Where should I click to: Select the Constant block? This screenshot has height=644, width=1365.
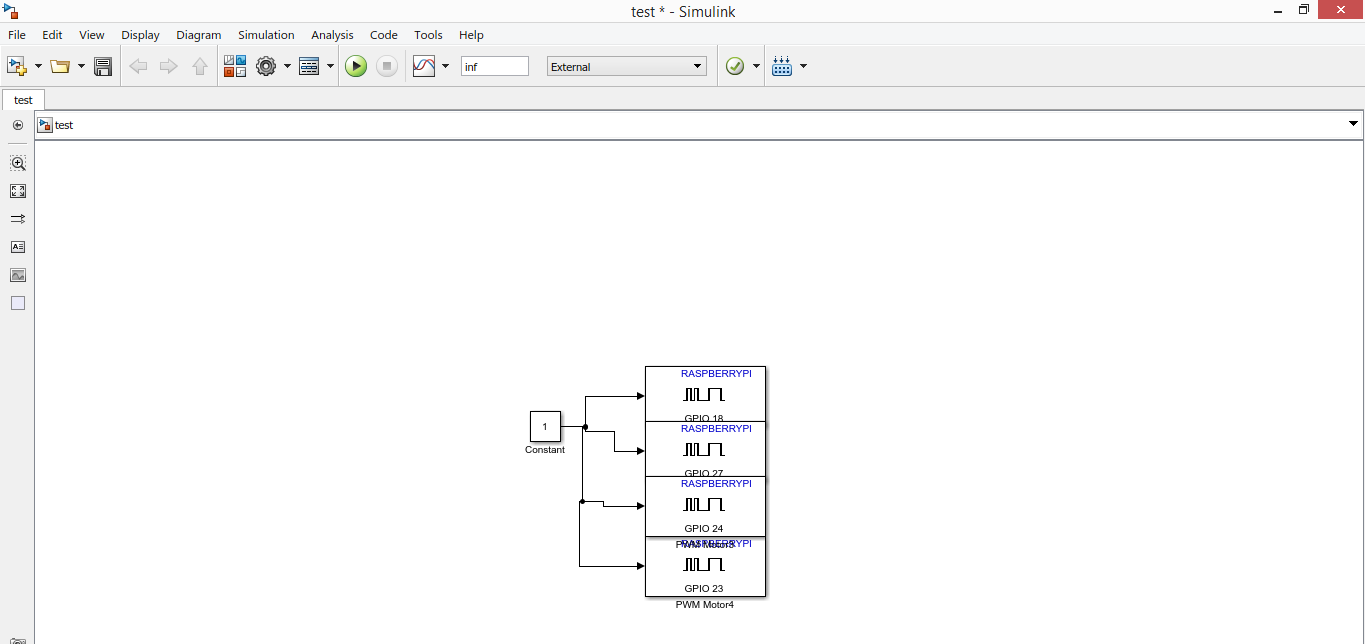pos(545,427)
